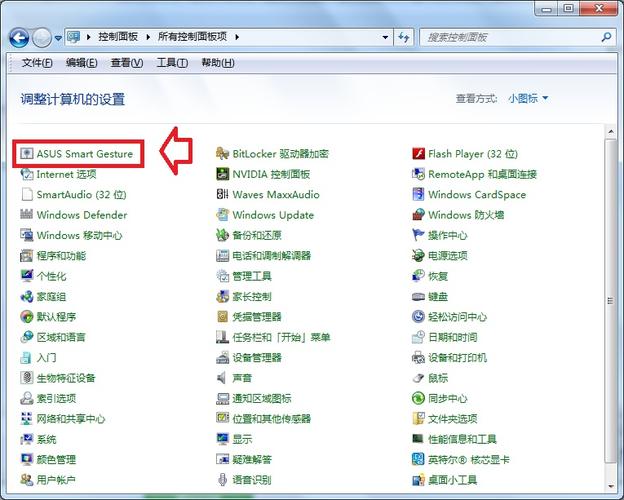Open the BitLocker drive encryption icon
Image resolution: width=624 pixels, height=500 pixels.
(222, 153)
